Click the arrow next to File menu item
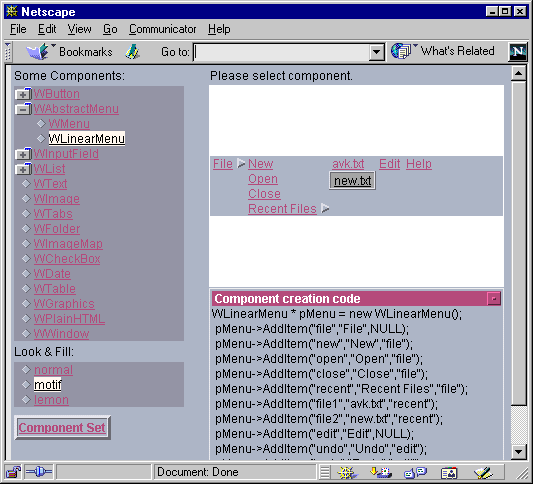533x484 pixels. tap(241, 163)
